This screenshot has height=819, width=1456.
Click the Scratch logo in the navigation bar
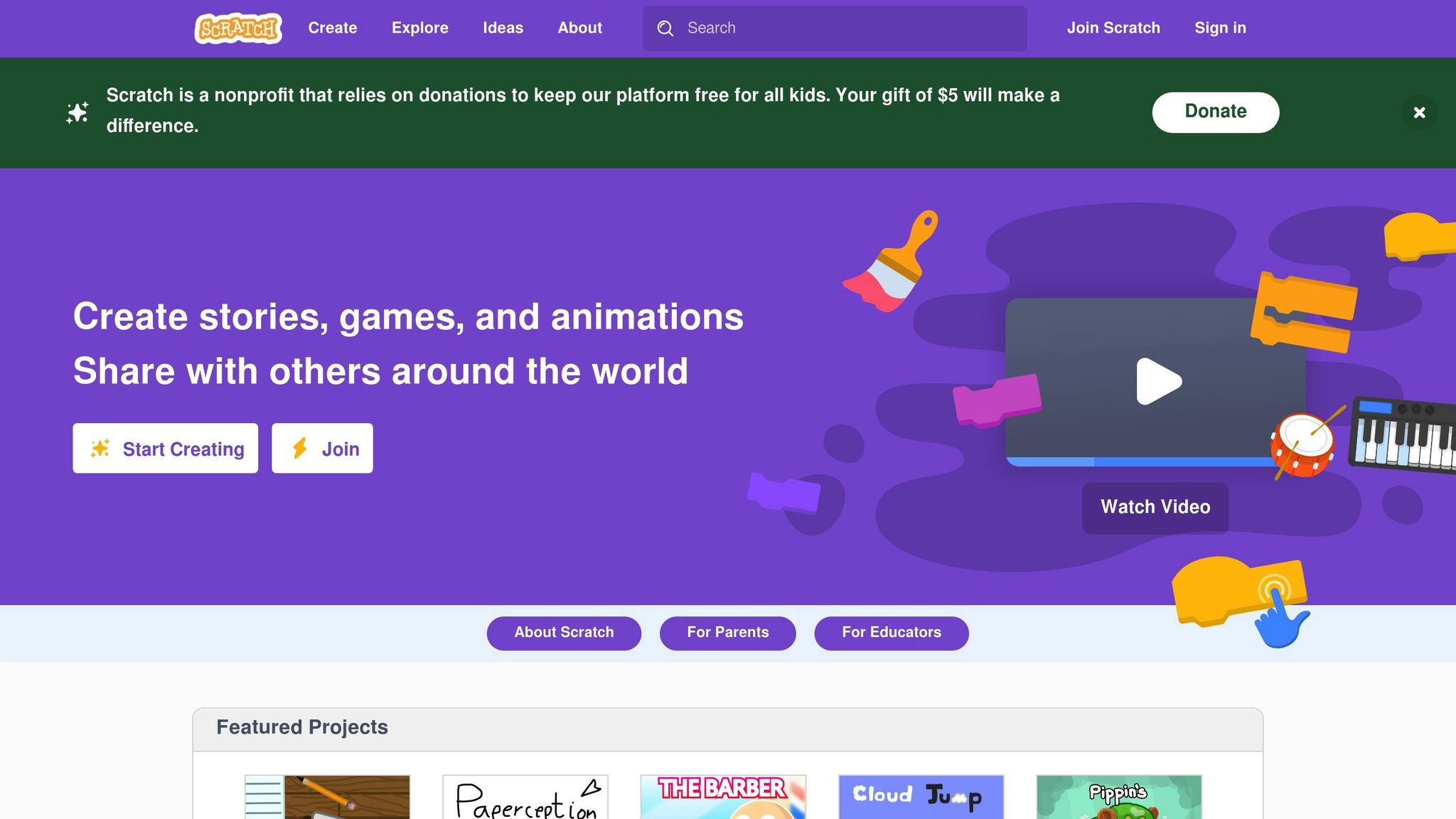(238, 28)
